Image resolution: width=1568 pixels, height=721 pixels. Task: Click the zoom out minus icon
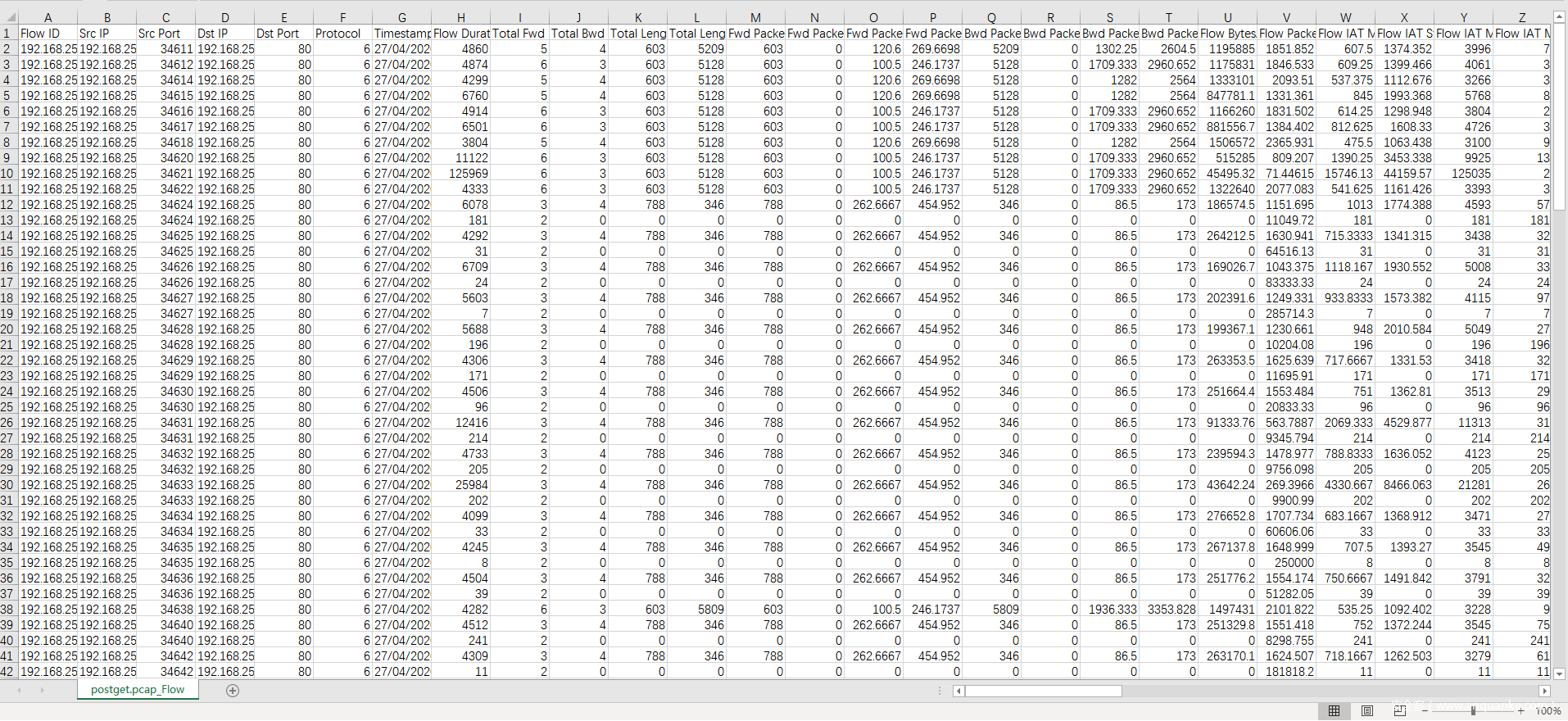point(1425,710)
